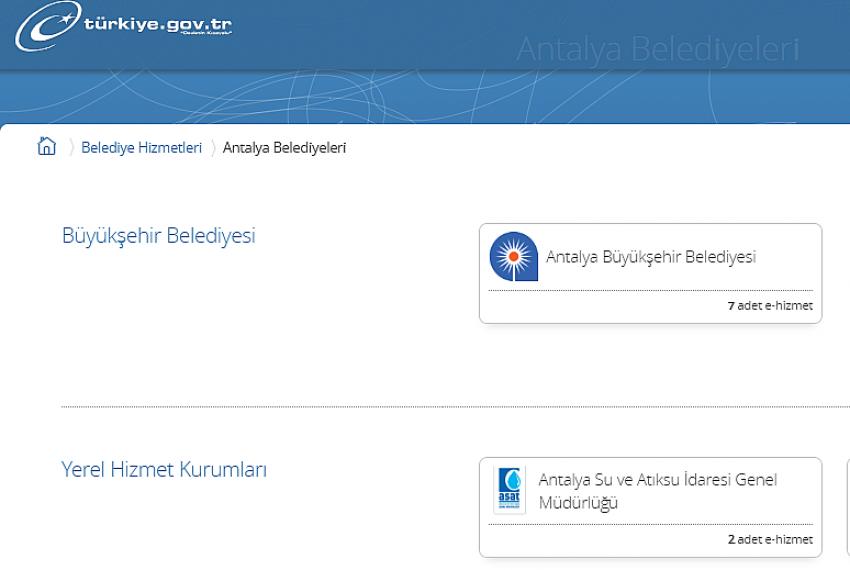Click the Antalya Belediyeleri banner title
Image resolution: width=850 pixels, height=570 pixels.
(x=658, y=49)
